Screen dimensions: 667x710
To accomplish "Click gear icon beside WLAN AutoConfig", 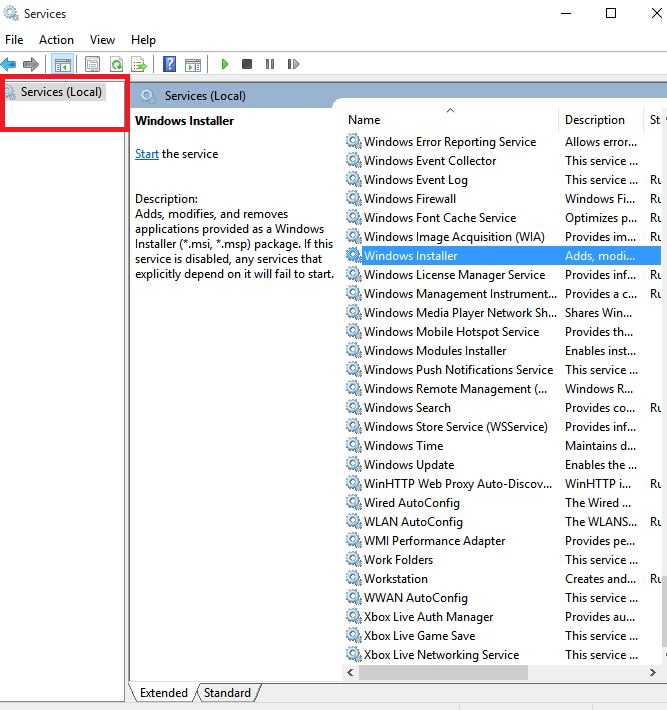I will coord(354,521).
